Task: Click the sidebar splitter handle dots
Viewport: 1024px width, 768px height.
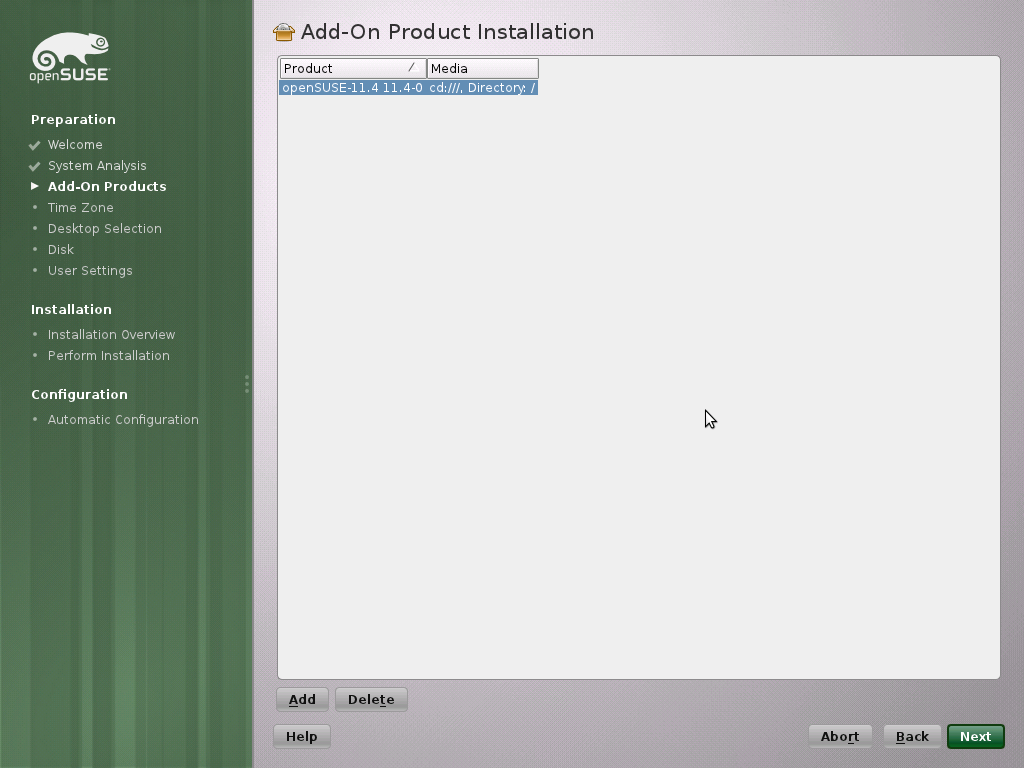Action: [247, 384]
